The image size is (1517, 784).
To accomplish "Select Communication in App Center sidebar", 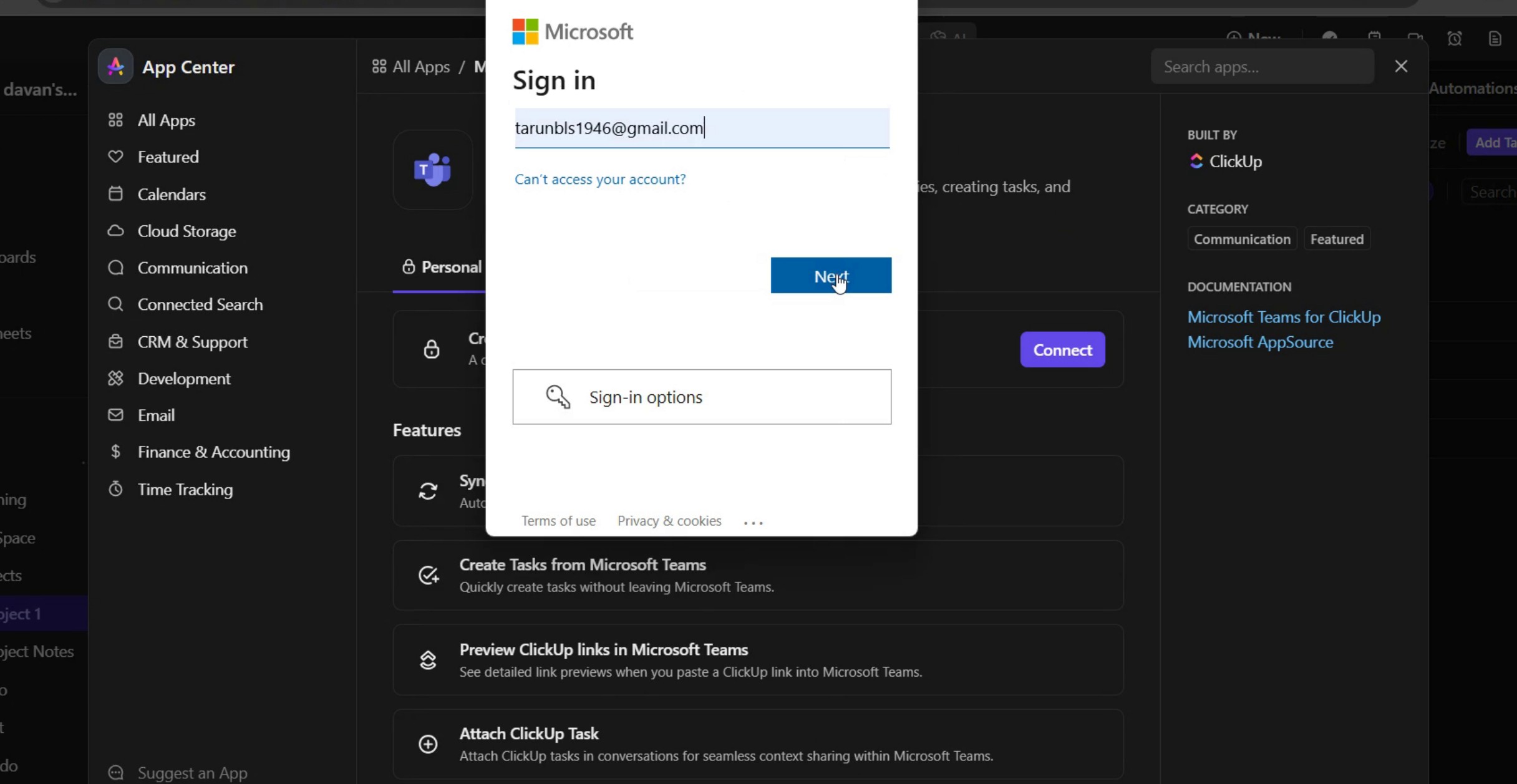I will (x=192, y=268).
